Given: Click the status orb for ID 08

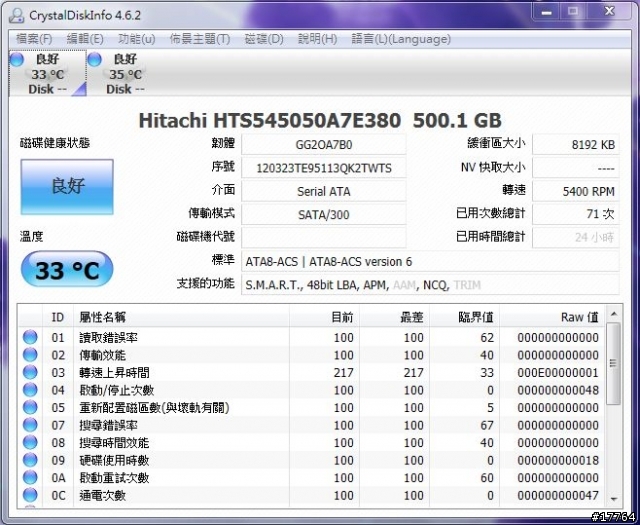Looking at the screenshot, I should (x=30, y=443).
